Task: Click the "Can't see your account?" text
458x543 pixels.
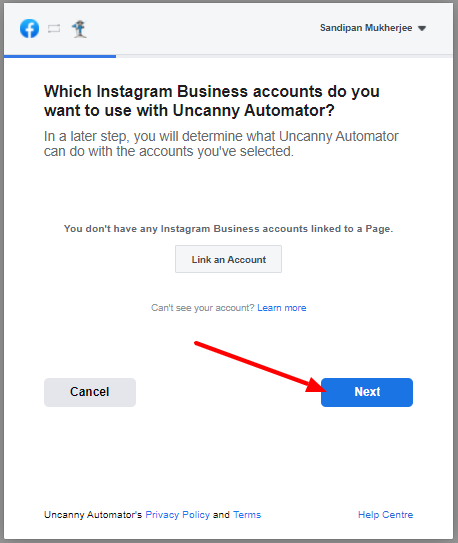Action: 203,308
